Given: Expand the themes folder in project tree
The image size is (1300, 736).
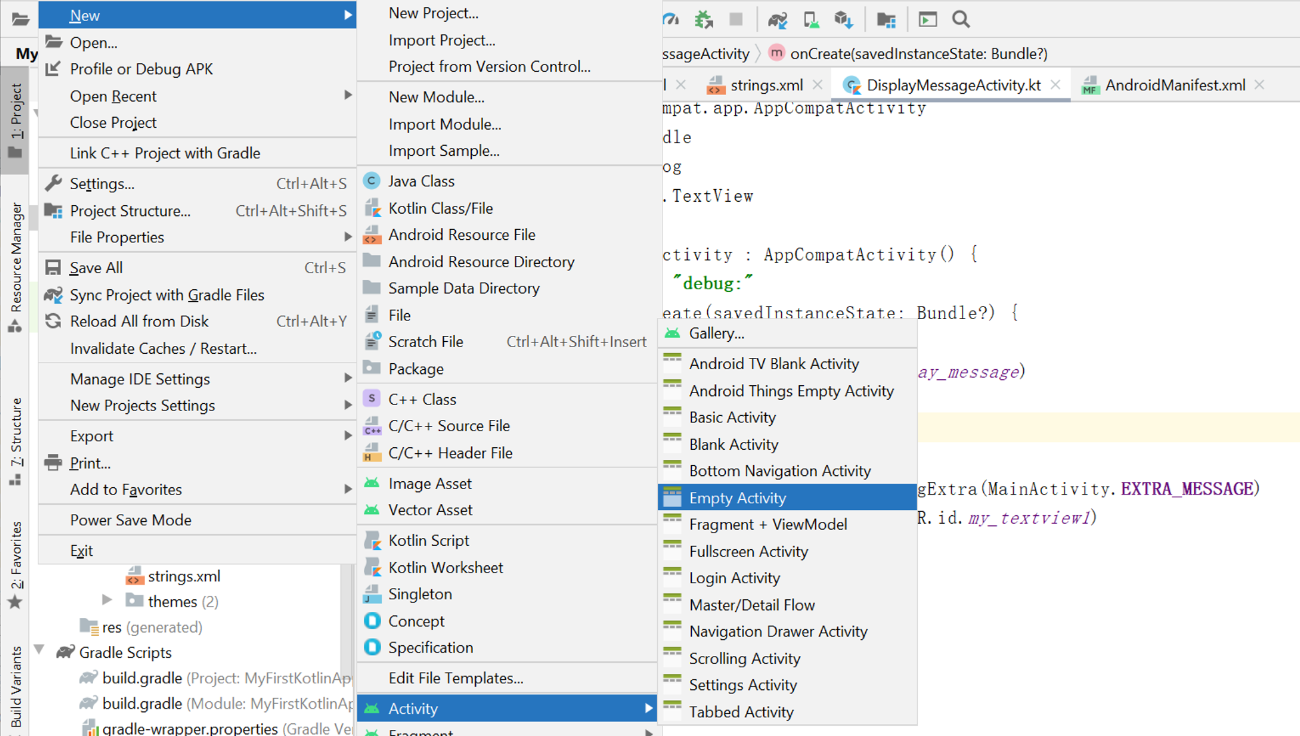Looking at the screenshot, I should coord(107,601).
